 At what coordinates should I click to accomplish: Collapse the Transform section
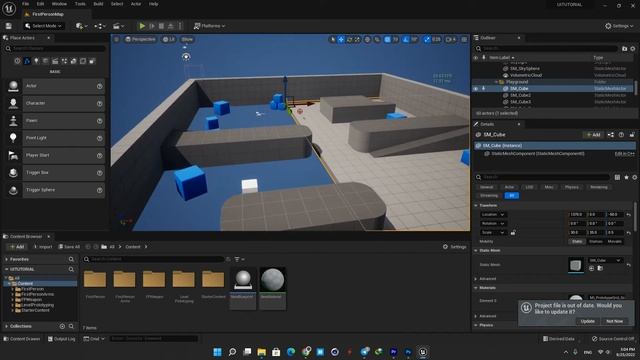pyautogui.click(x=476, y=205)
